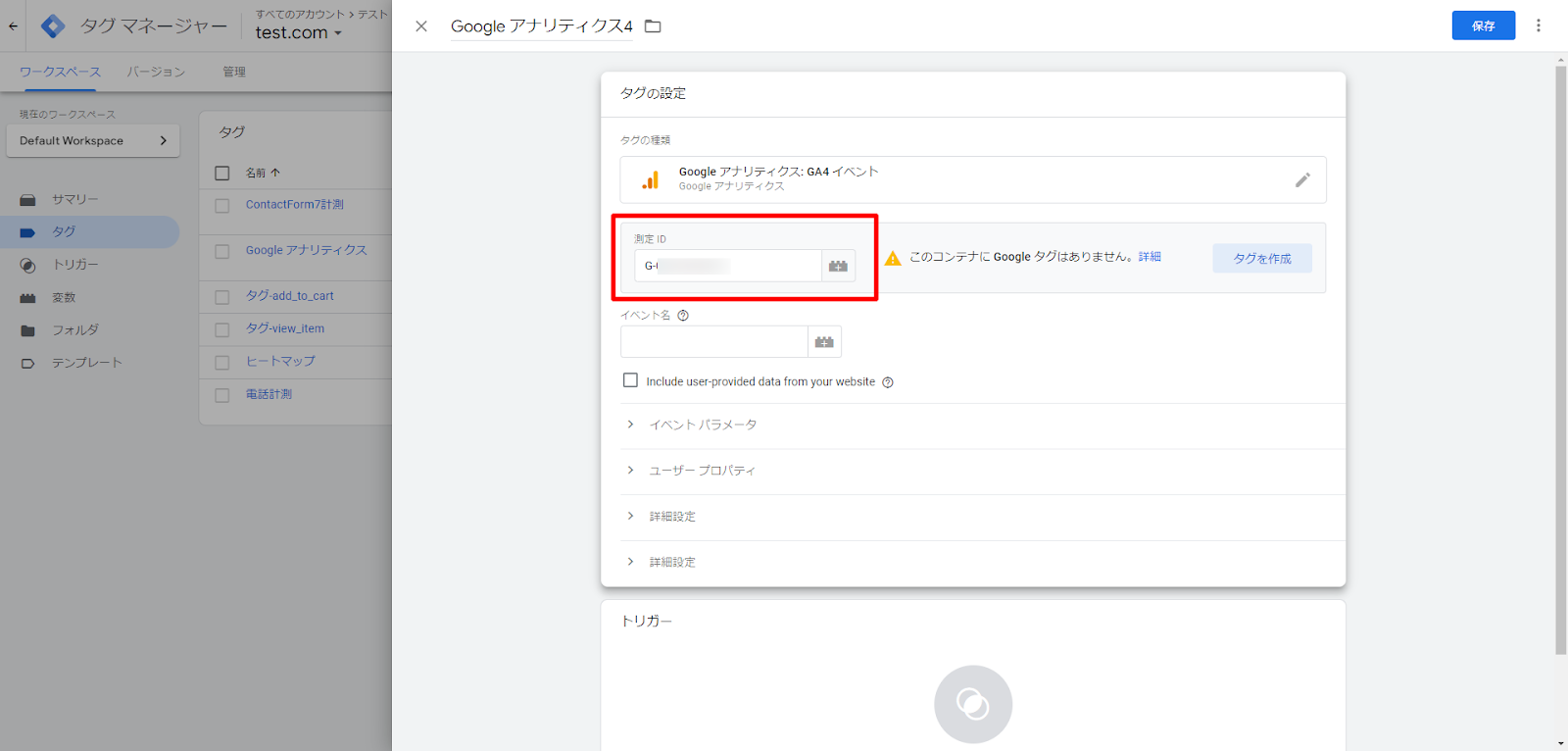The height and width of the screenshot is (751, 1568).
Task: Click the Tag Manager diamond logo
Action: [53, 26]
